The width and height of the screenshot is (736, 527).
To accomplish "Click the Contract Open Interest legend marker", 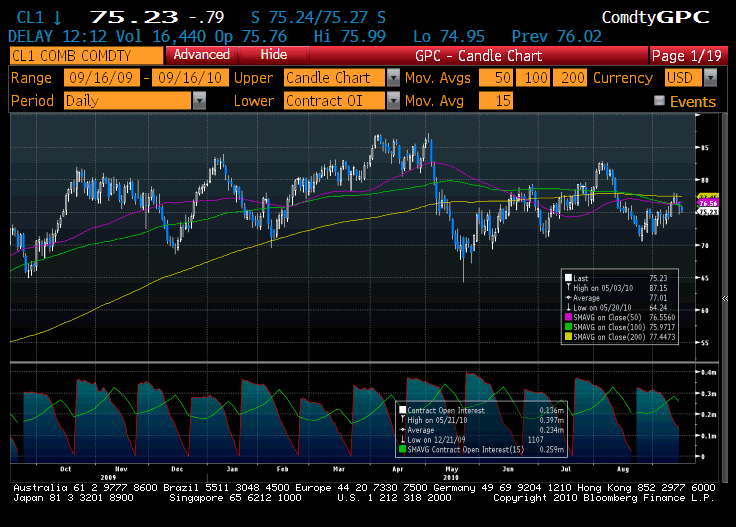I will tap(403, 410).
